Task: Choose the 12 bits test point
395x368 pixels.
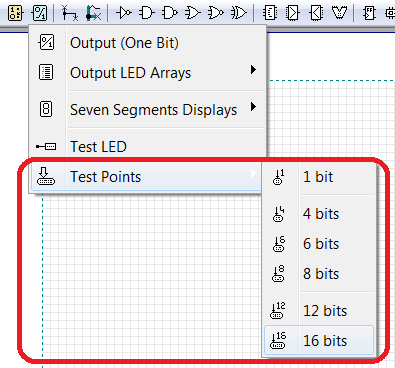Action: [319, 311]
